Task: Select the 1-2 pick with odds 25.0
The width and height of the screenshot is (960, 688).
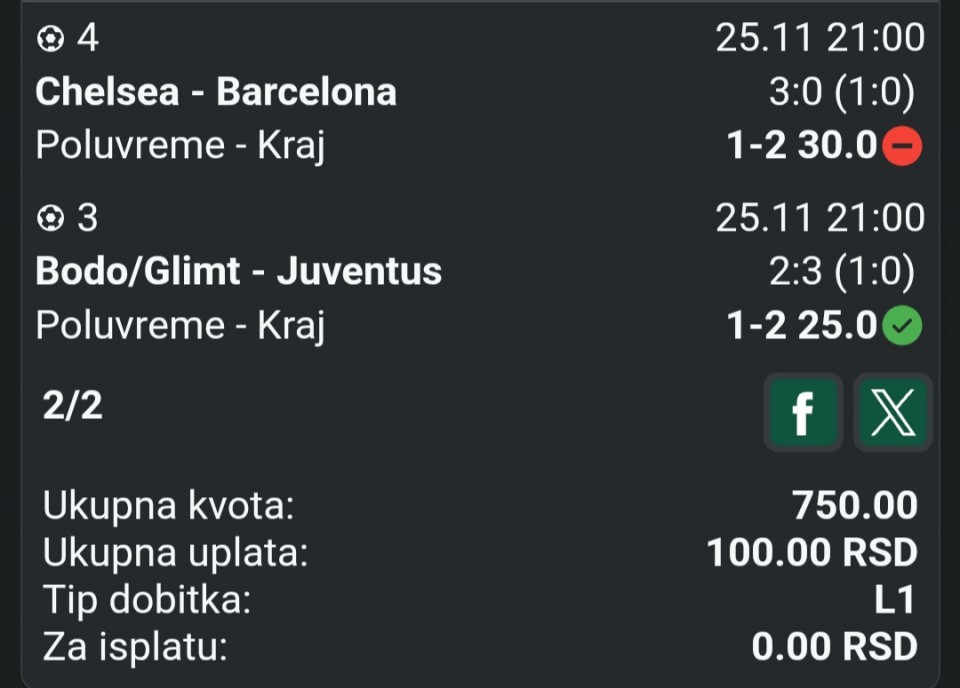Action: tap(801, 326)
